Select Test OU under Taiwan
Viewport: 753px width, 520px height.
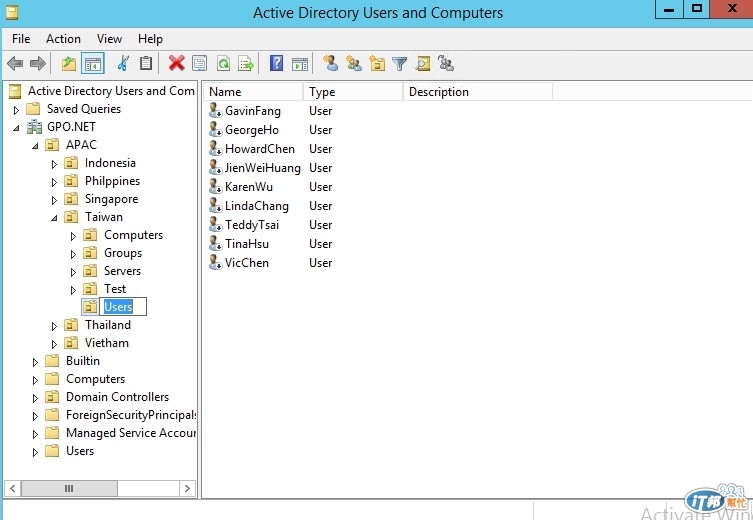(x=115, y=289)
